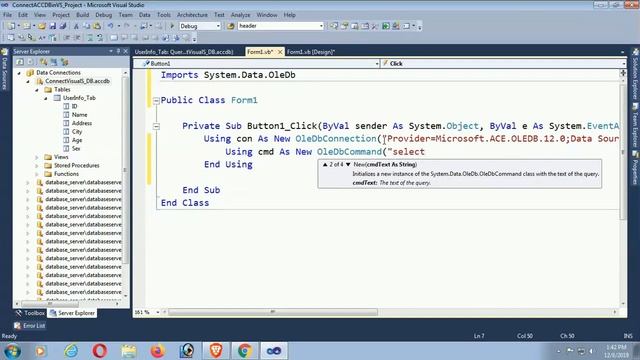Viewport: 640px width, 360px height.
Task: Open the Architecture menu
Action: click(x=192, y=15)
